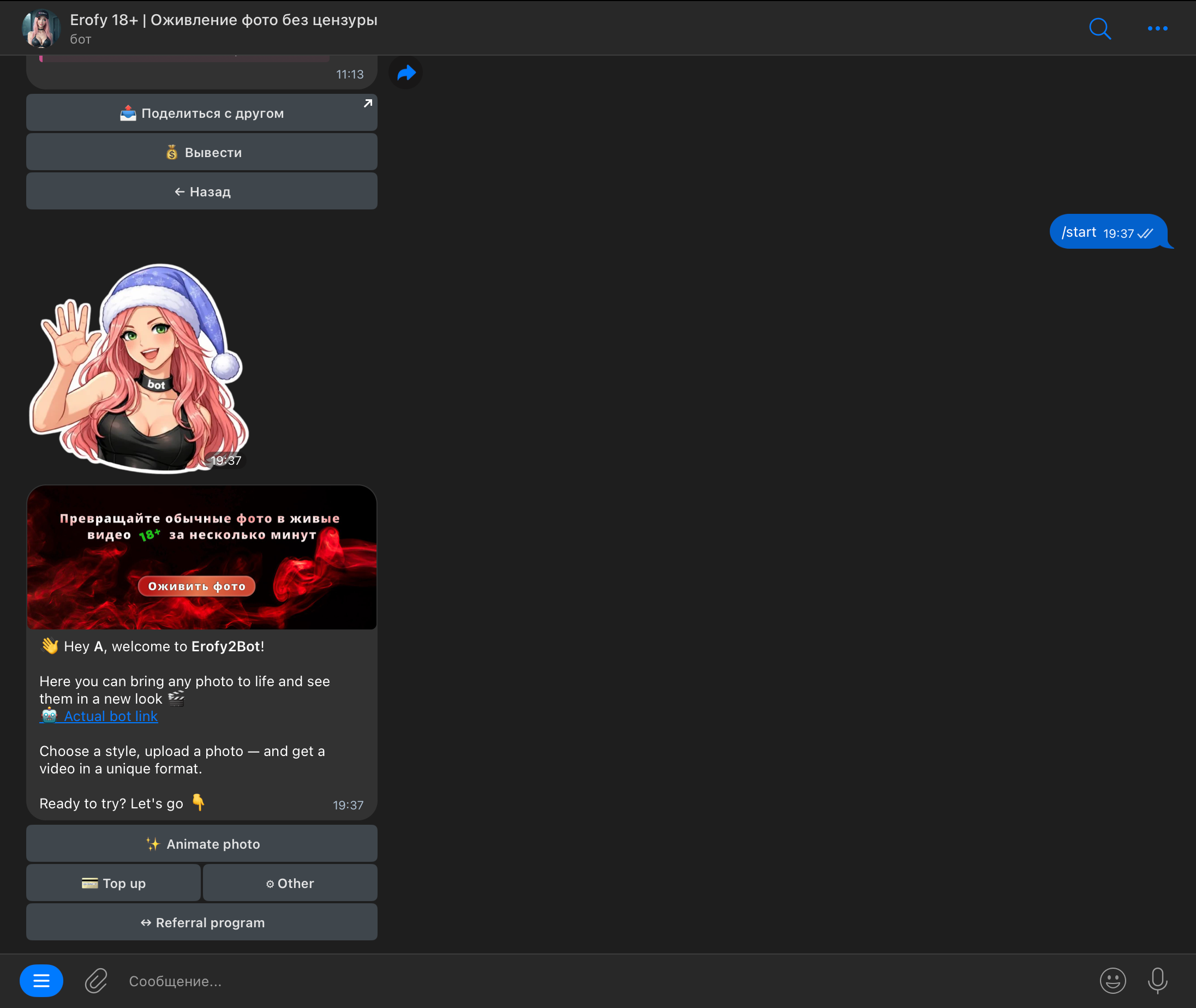The height and width of the screenshot is (1008, 1196).
Task: Start voice recording with microphone icon
Action: point(1157,981)
